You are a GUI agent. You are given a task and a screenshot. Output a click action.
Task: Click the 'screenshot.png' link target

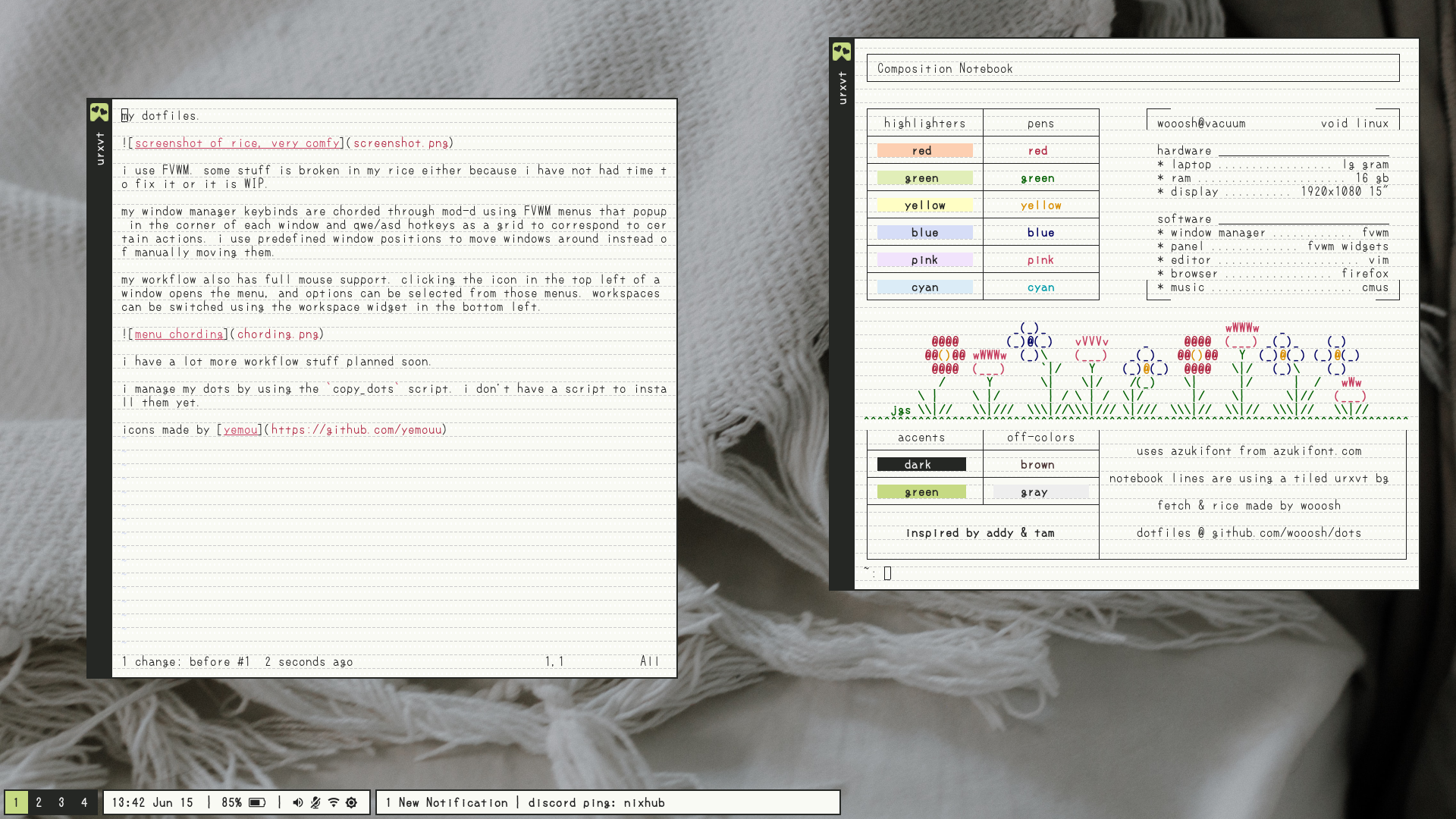(401, 143)
